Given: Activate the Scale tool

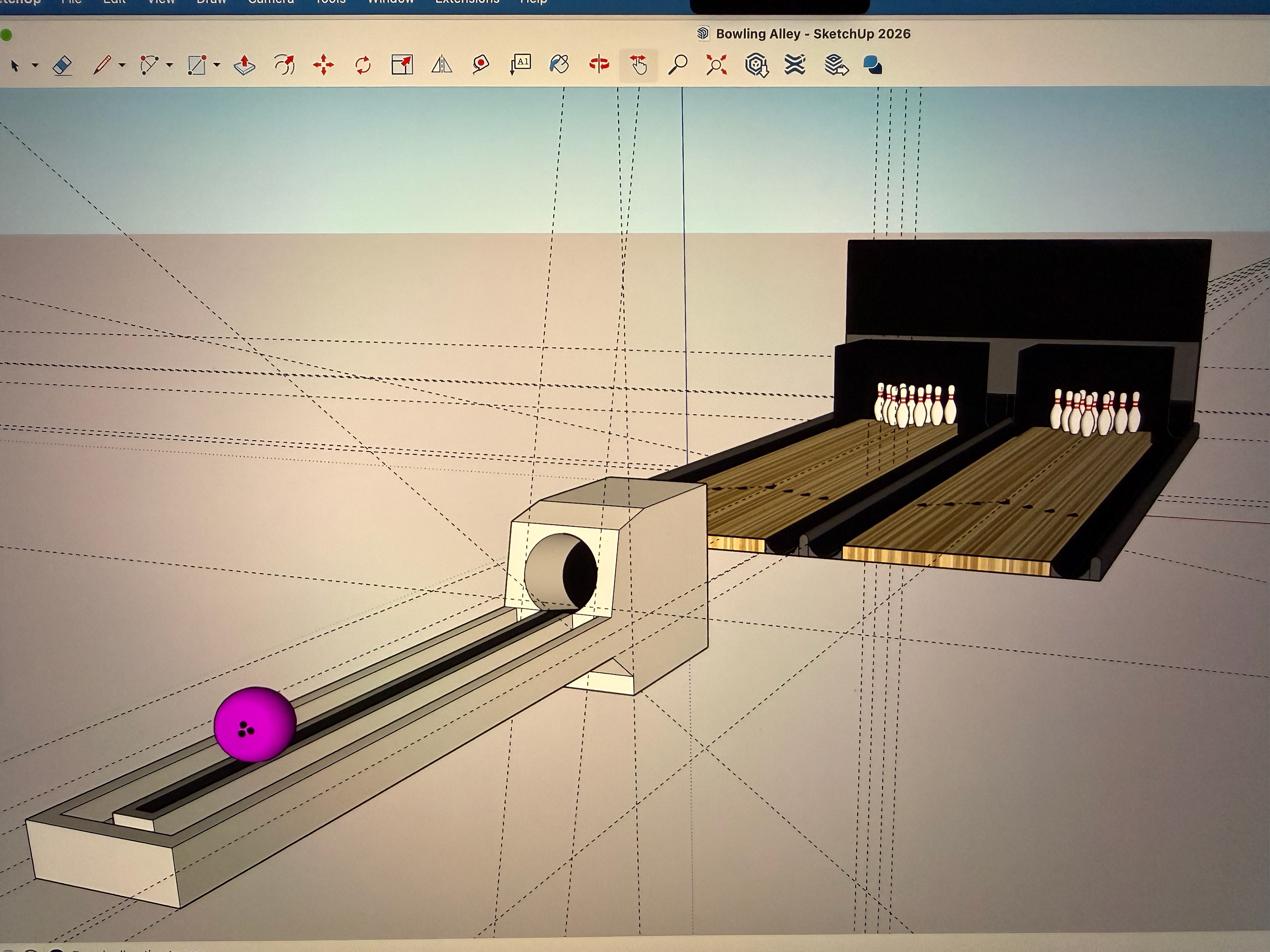Looking at the screenshot, I should click(x=402, y=65).
